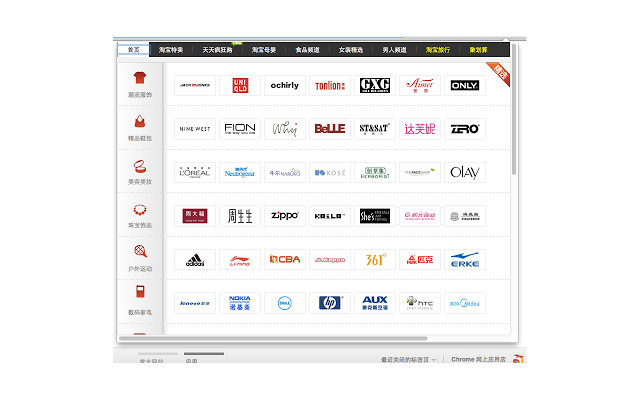
Task: Click the ZERO brand logo
Action: 465,129
